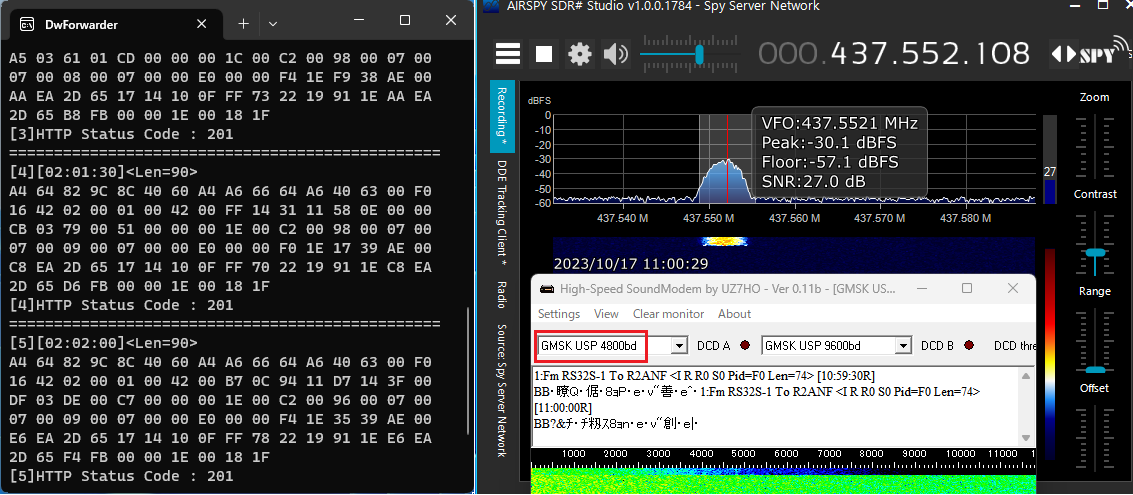The width and height of the screenshot is (1133, 495).
Task: Open SoundModem About menu
Action: coord(734,314)
